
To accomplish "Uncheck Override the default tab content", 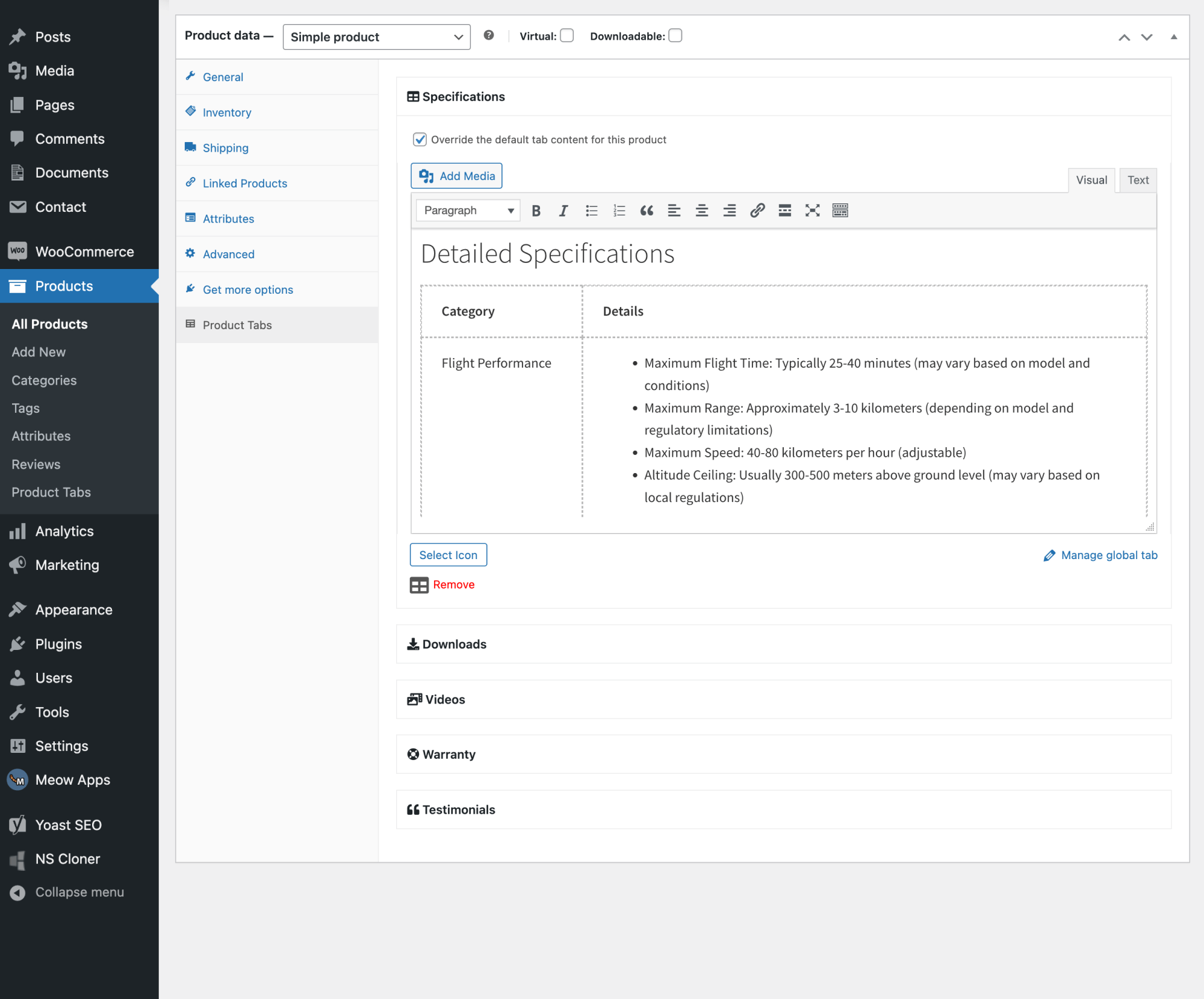I will tap(419, 139).
